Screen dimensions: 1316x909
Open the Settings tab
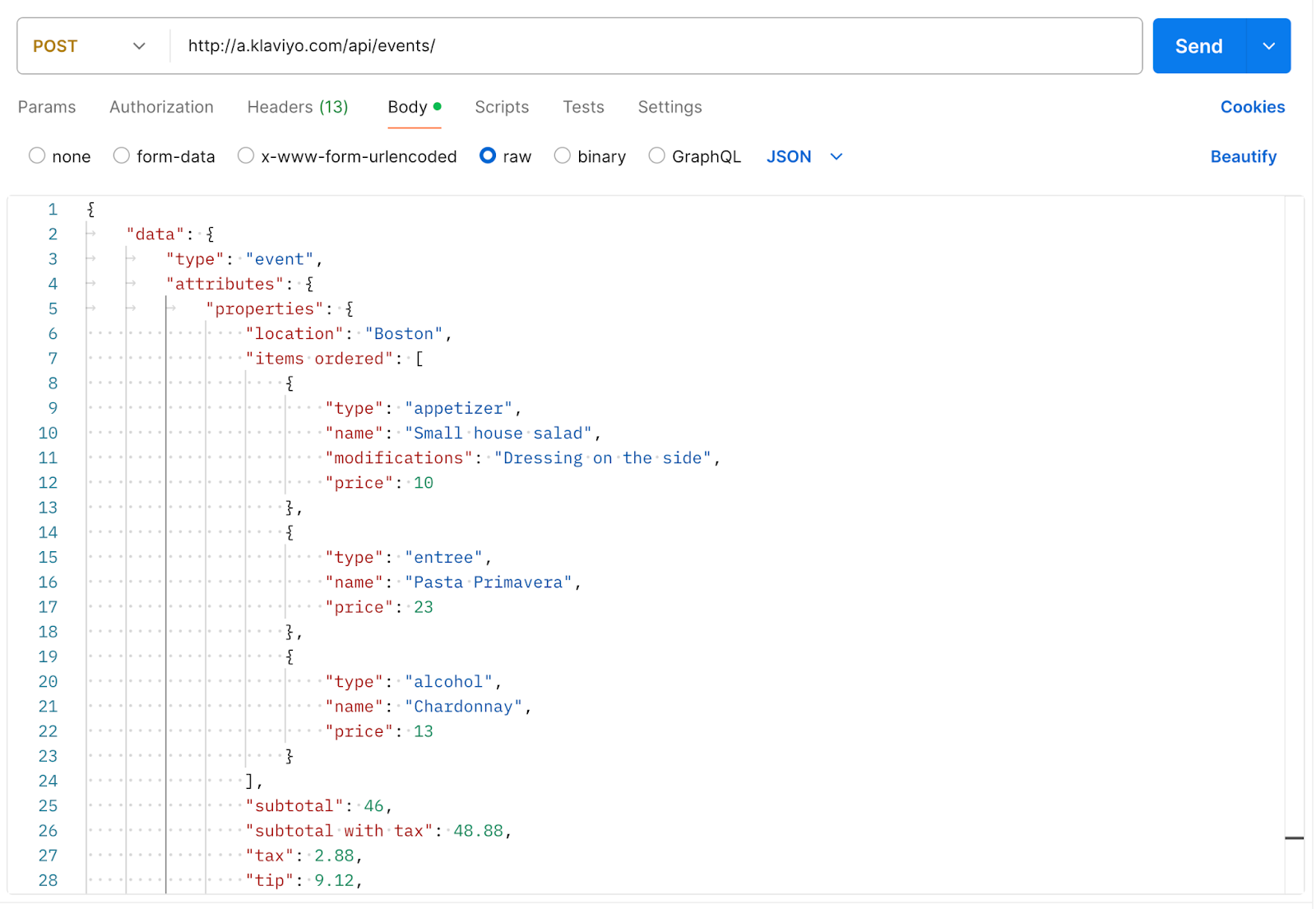[670, 107]
